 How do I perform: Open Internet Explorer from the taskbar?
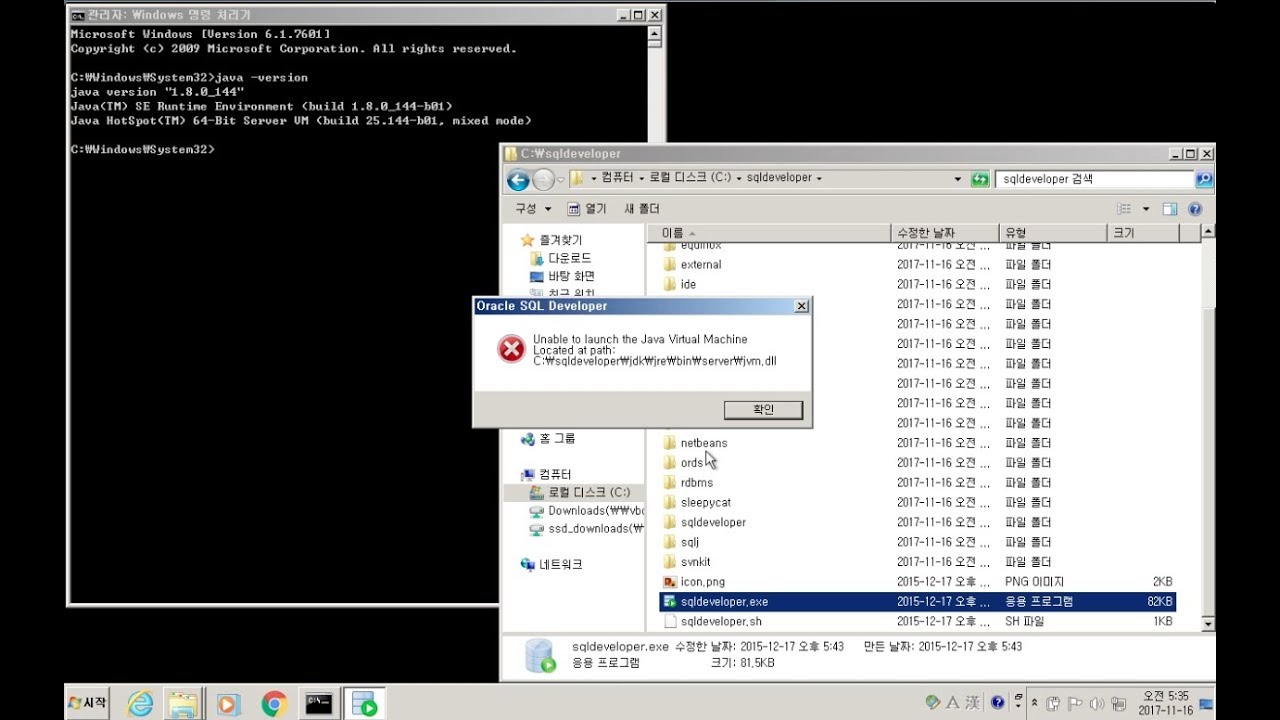[x=140, y=704]
